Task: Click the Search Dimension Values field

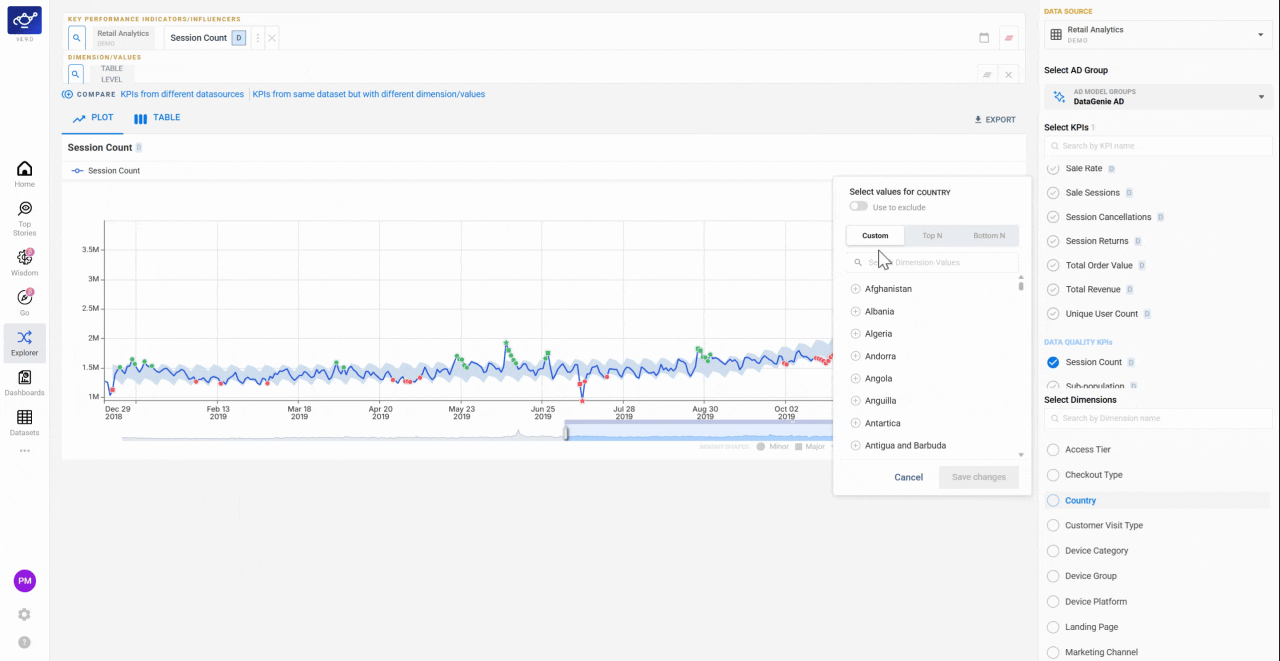Action: point(932,262)
